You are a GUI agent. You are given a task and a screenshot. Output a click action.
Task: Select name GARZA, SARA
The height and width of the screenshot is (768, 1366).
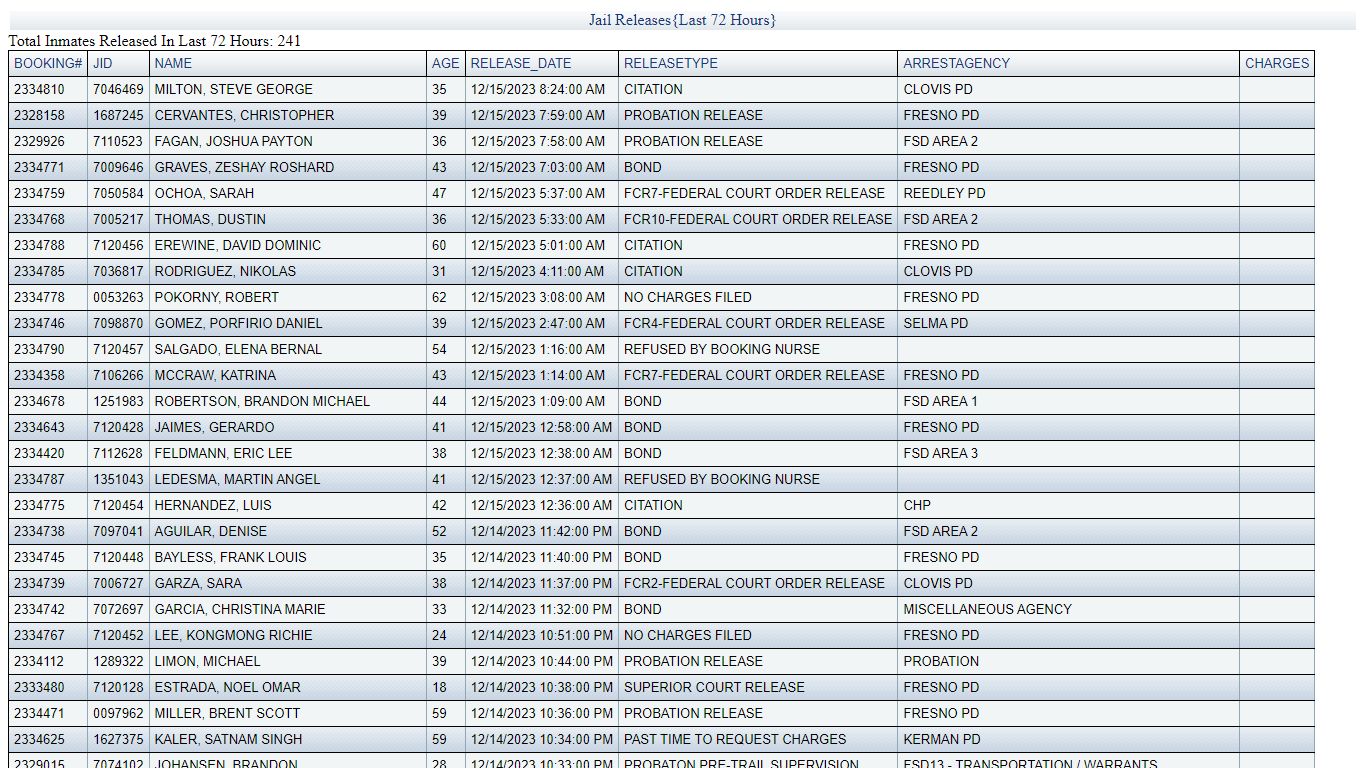pyautogui.click(x=198, y=583)
